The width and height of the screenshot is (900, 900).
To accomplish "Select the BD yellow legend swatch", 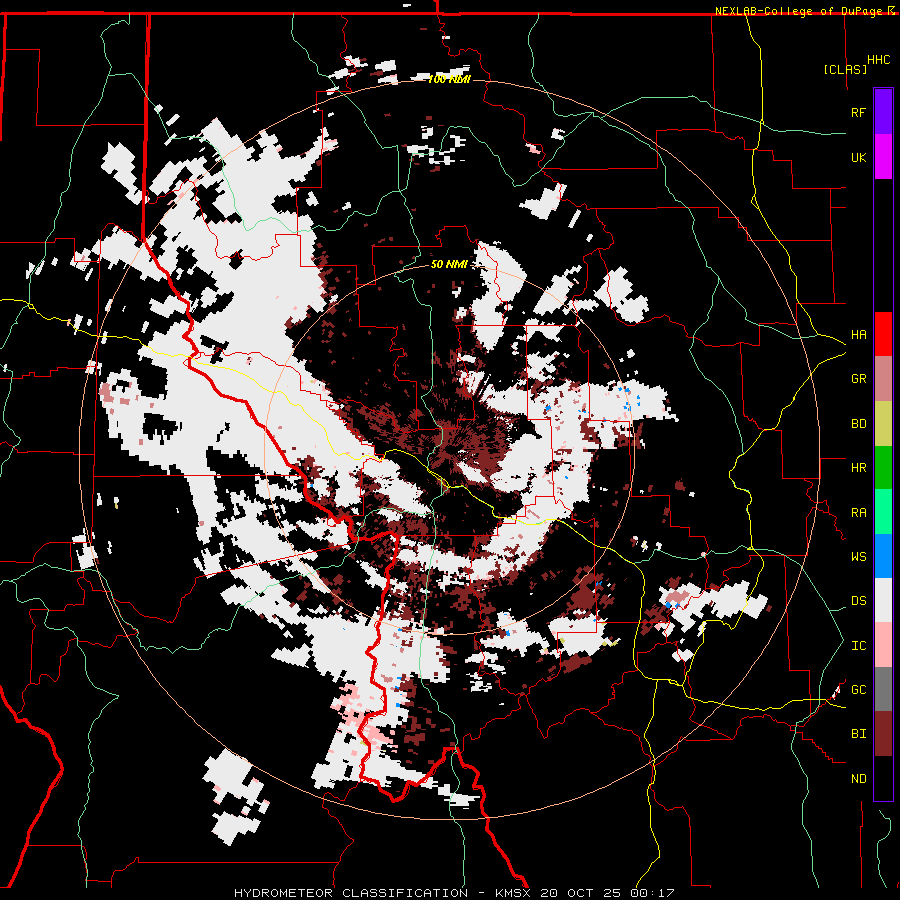I will [x=883, y=424].
